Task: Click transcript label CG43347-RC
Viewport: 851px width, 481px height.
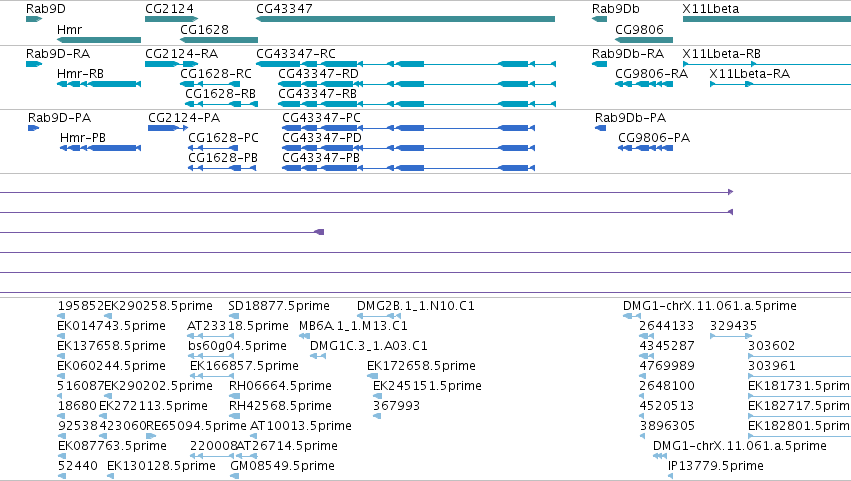Action: coord(296,54)
